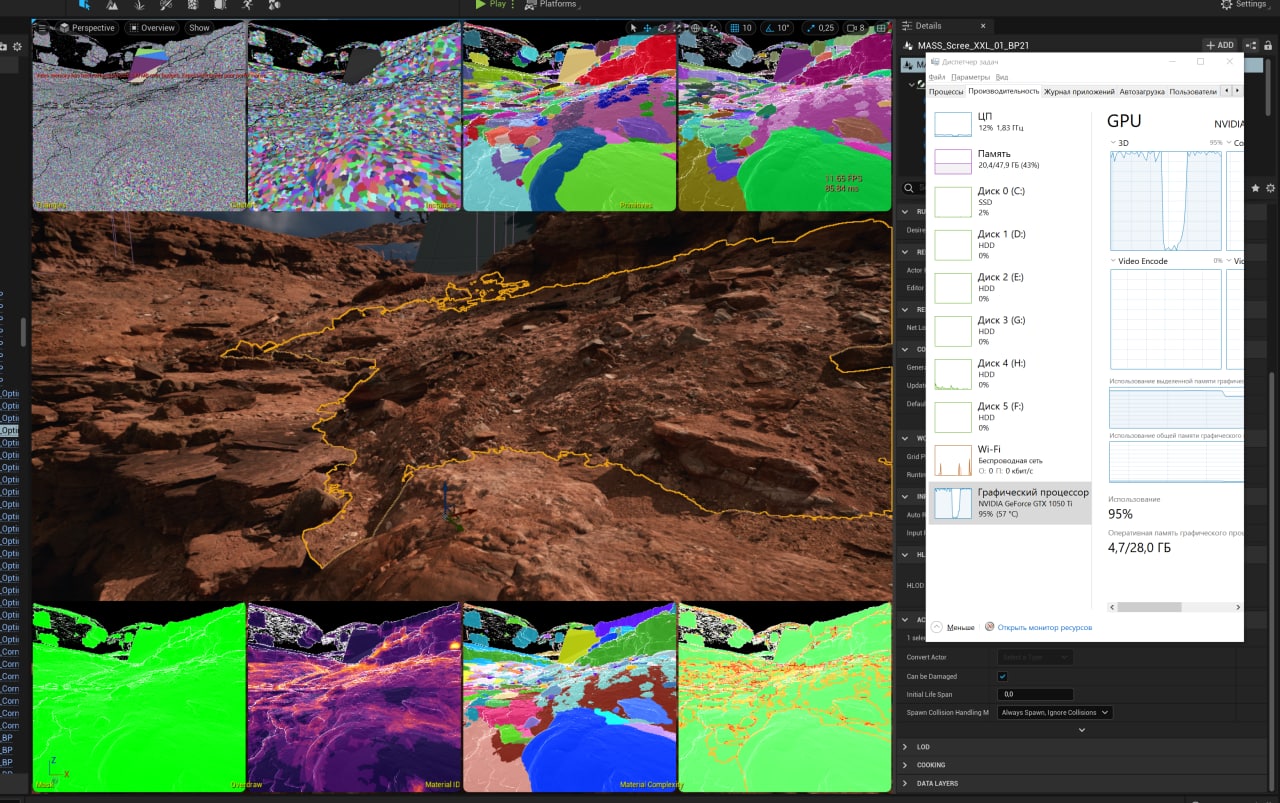The width and height of the screenshot is (1280, 803).
Task: Toggle the world coordinate globe icon
Action: 695,28
